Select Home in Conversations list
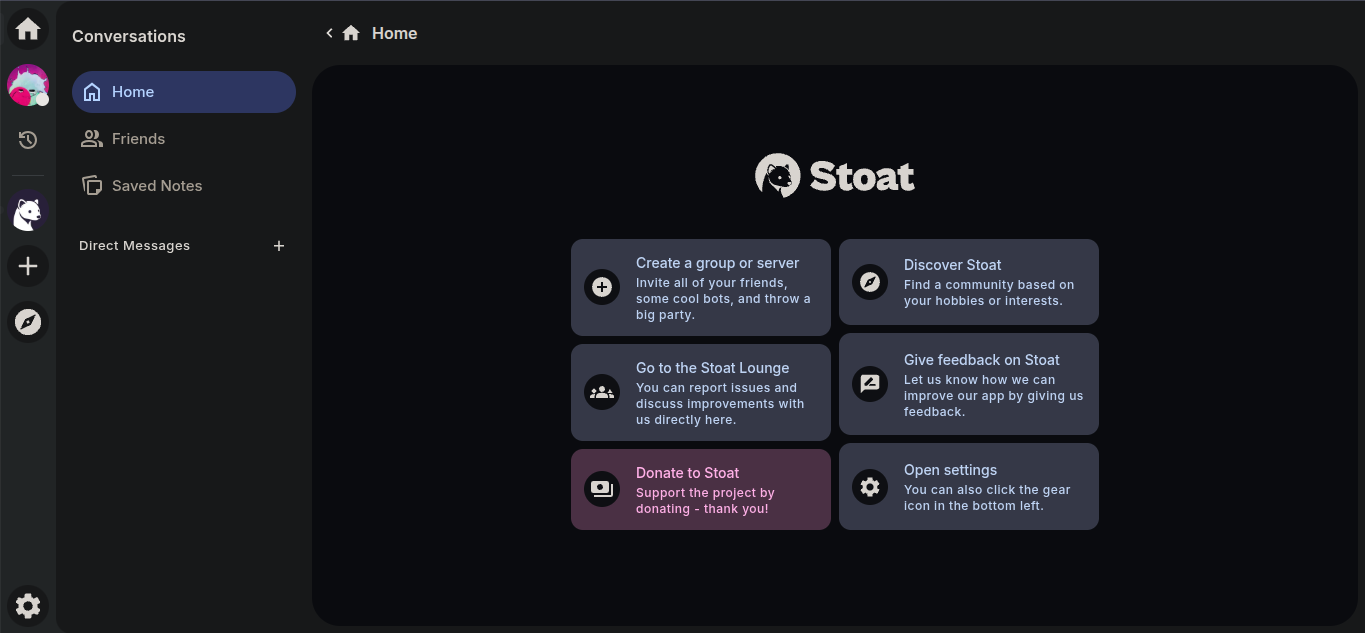Image resolution: width=1365 pixels, height=633 pixels. coord(183,92)
